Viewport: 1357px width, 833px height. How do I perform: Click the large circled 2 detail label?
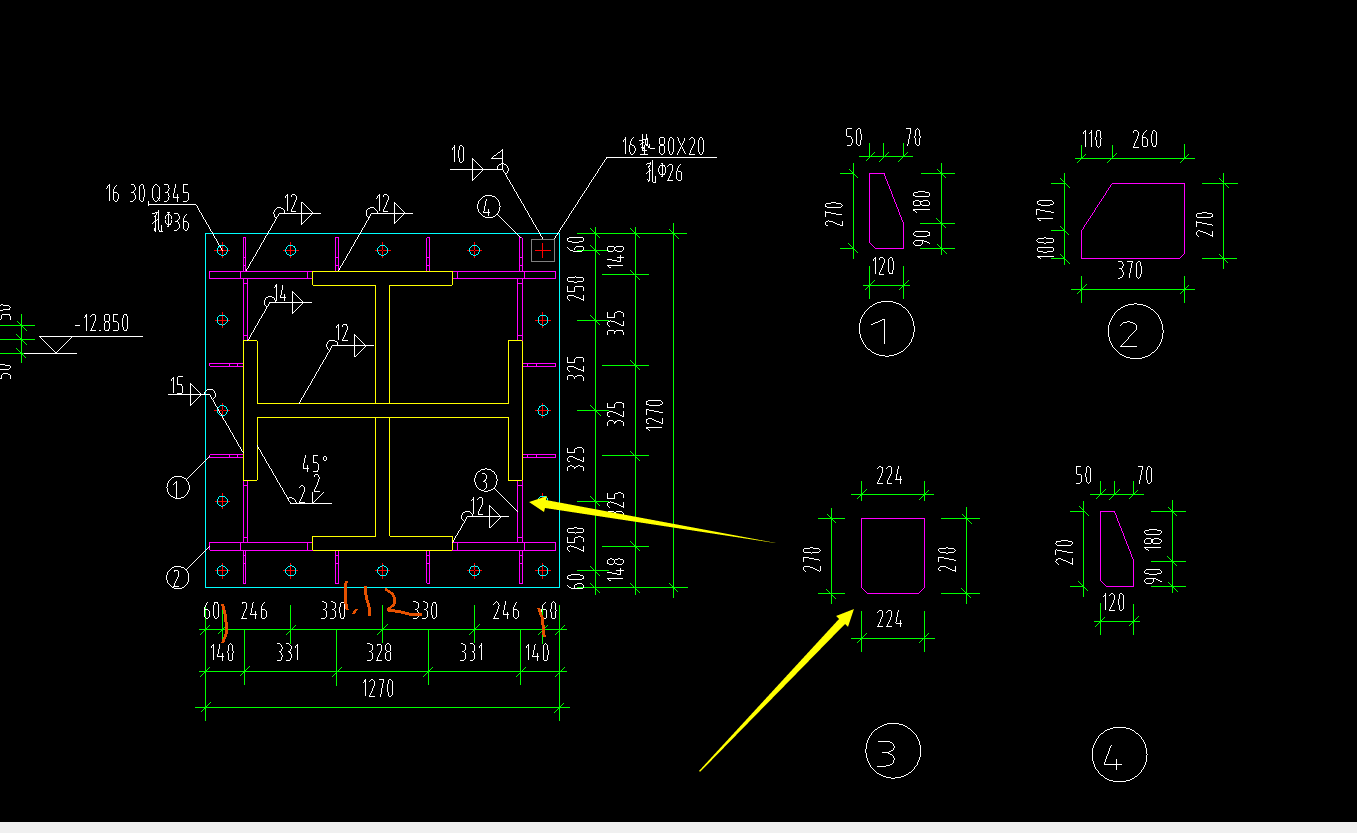click(x=1135, y=332)
